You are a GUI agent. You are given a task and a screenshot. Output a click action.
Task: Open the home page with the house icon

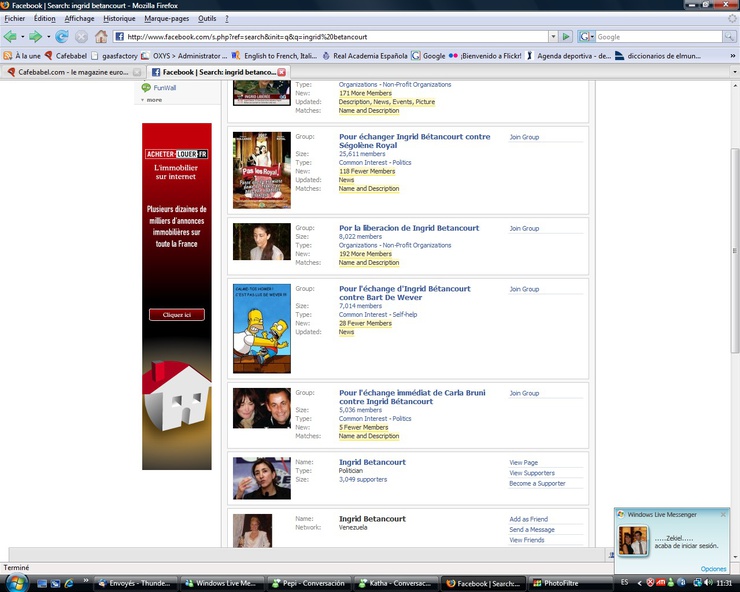101,36
